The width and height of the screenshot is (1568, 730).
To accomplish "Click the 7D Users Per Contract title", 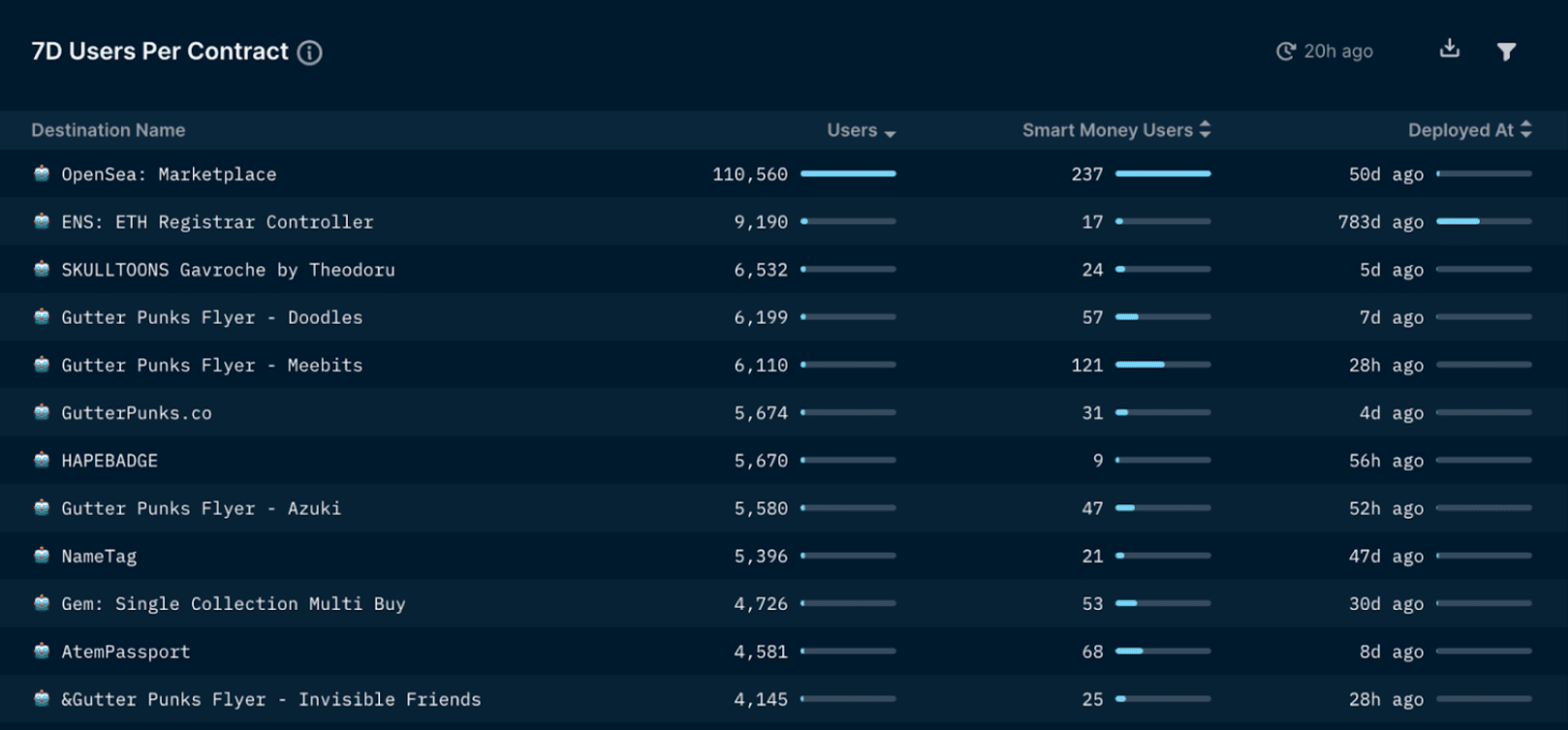I will 160,51.
